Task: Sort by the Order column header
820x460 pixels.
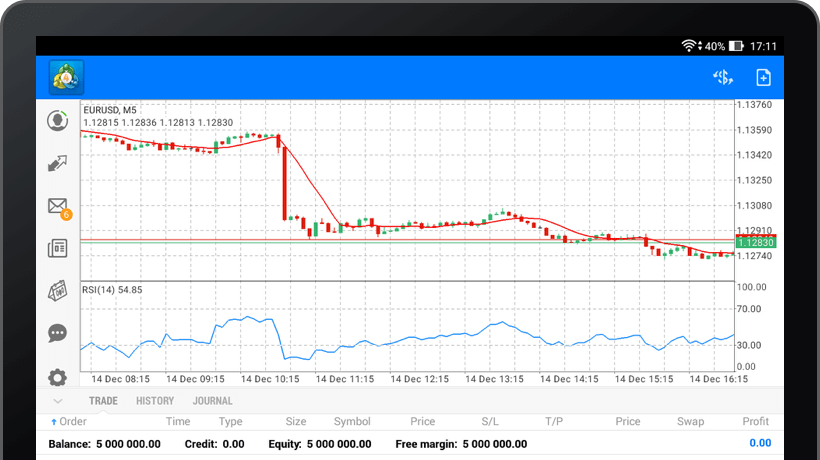Action: click(x=69, y=421)
